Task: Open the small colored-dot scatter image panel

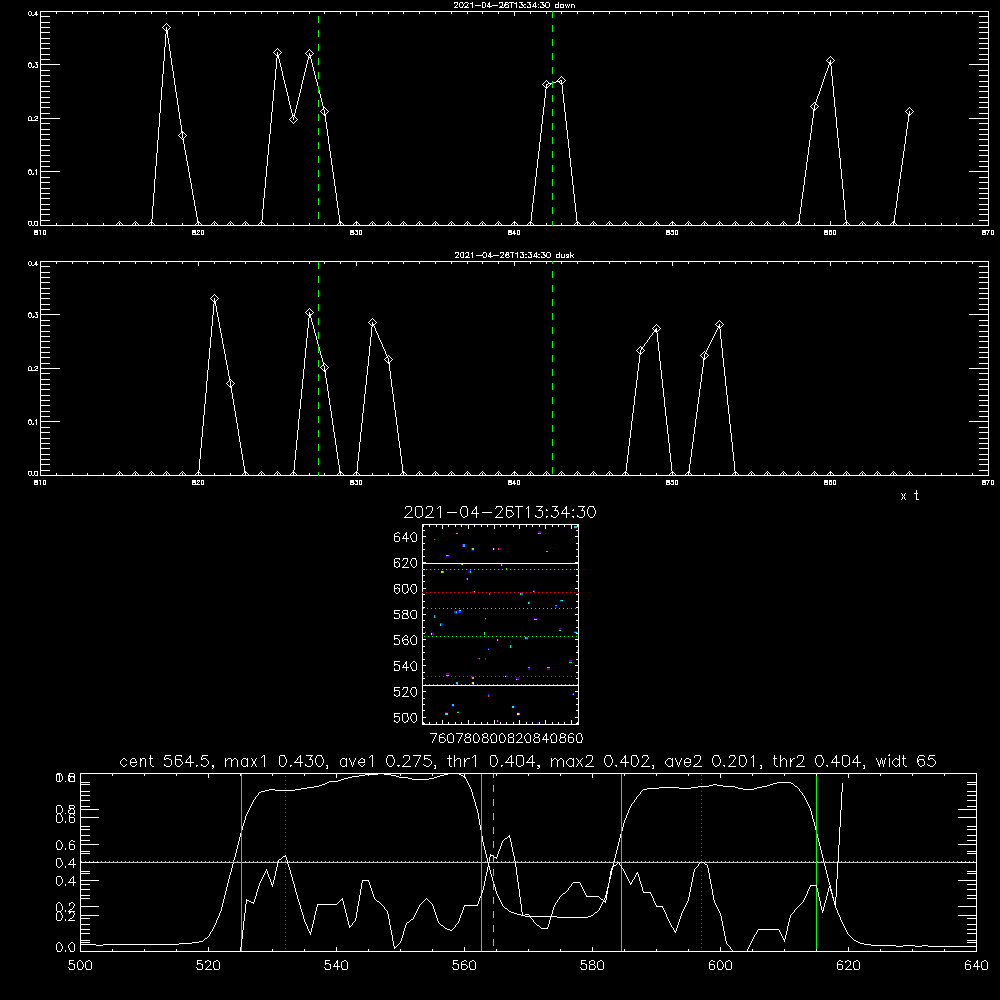Action: tap(500, 624)
